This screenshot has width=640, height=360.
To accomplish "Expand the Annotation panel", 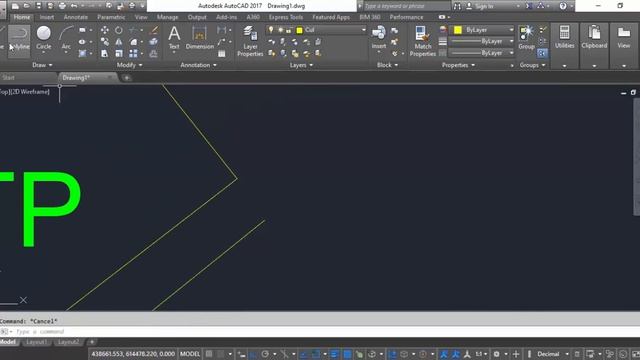I will point(199,65).
